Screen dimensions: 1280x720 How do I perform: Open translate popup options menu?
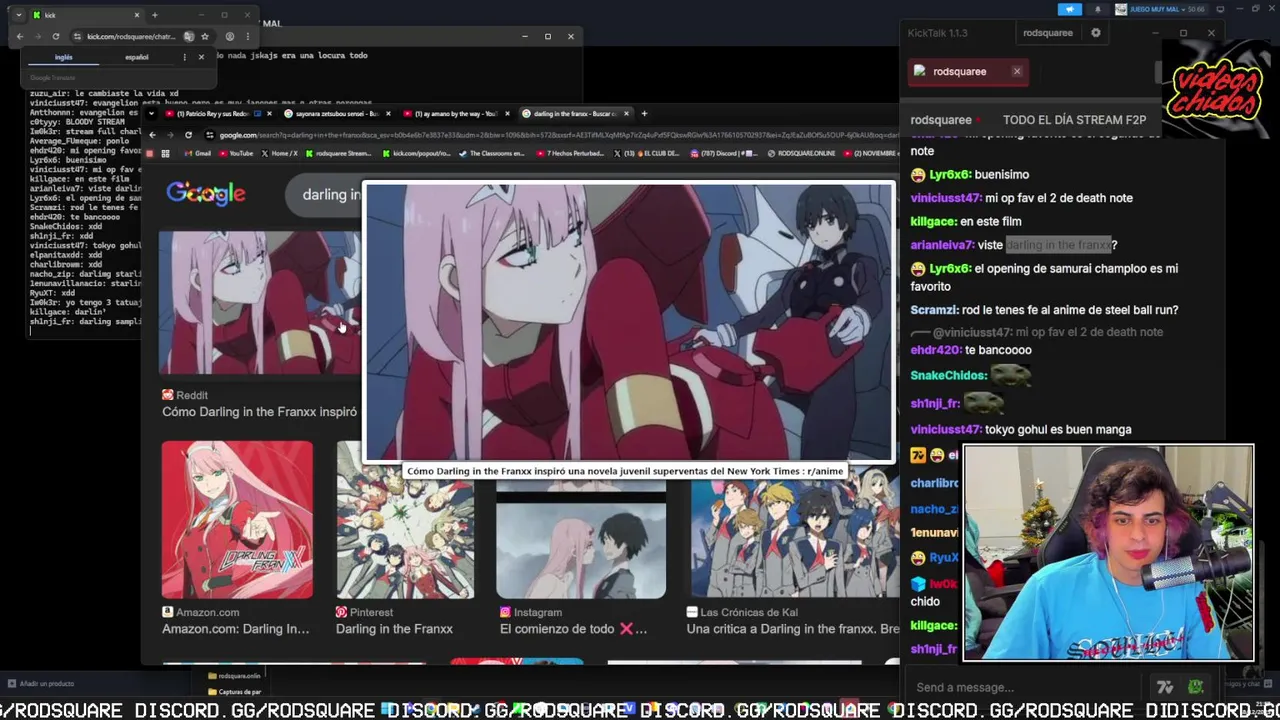coord(184,57)
